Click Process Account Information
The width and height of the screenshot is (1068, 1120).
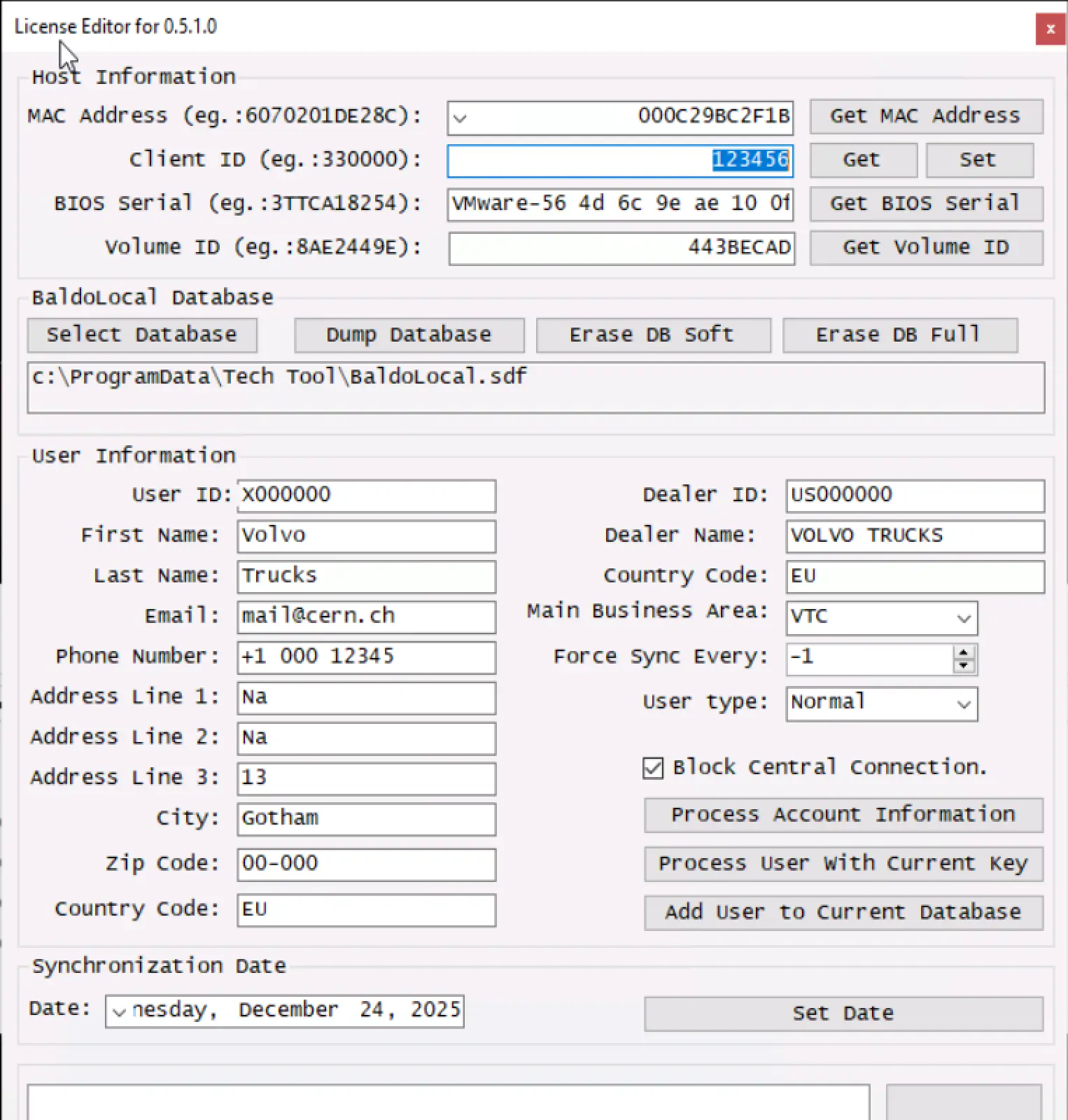click(843, 815)
